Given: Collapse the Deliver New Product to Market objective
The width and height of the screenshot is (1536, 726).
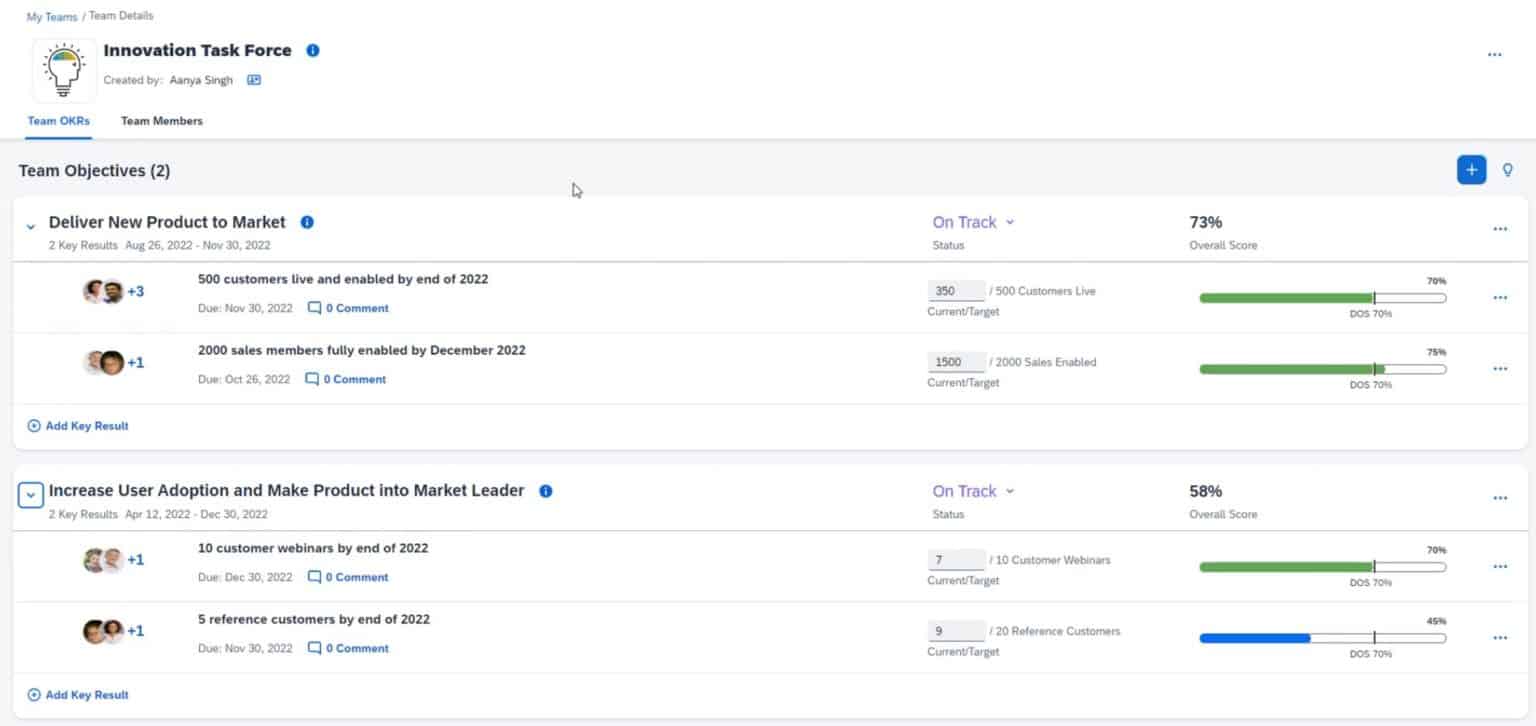Looking at the screenshot, I should 30,228.
